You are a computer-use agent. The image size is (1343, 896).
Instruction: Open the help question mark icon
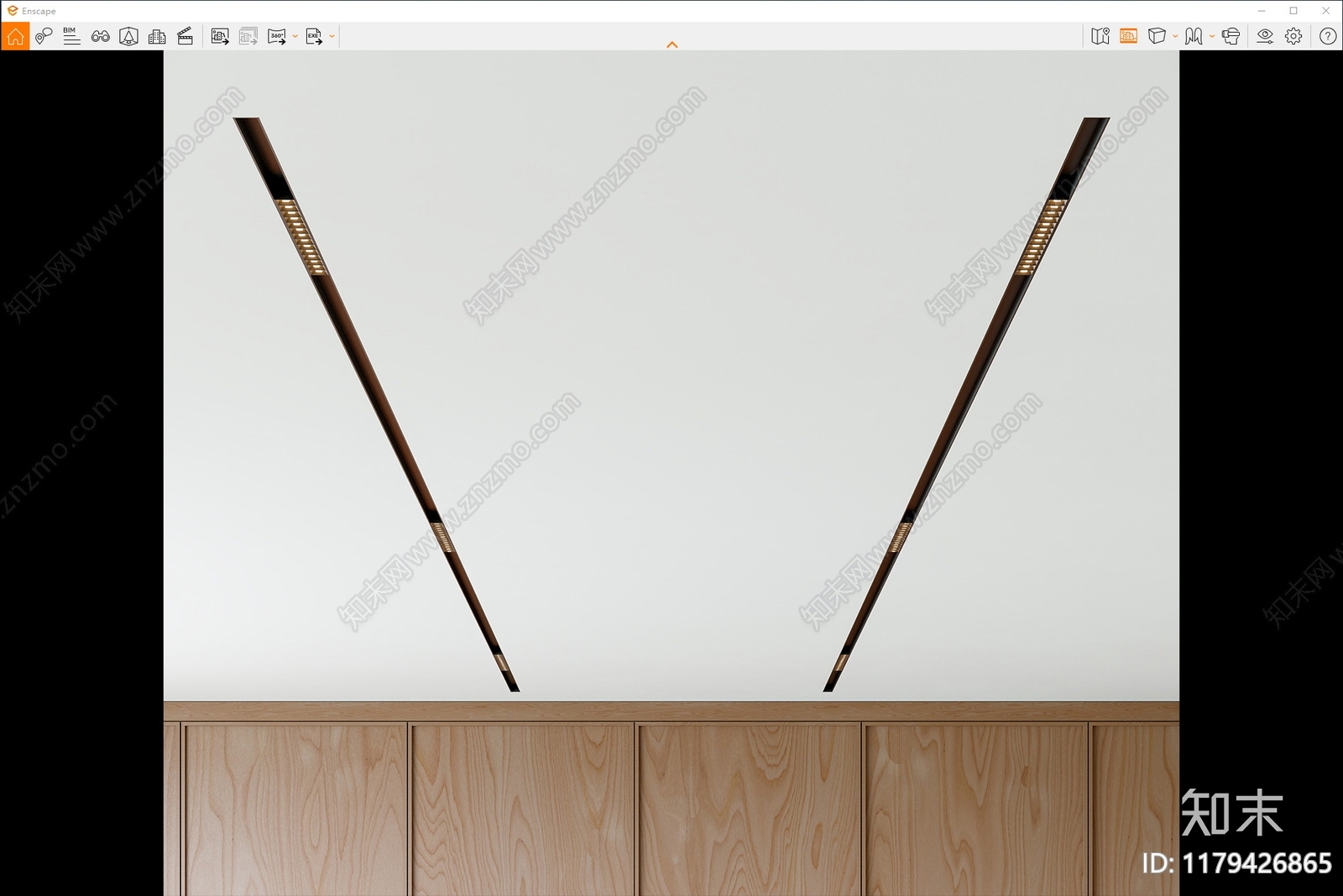[1327, 36]
